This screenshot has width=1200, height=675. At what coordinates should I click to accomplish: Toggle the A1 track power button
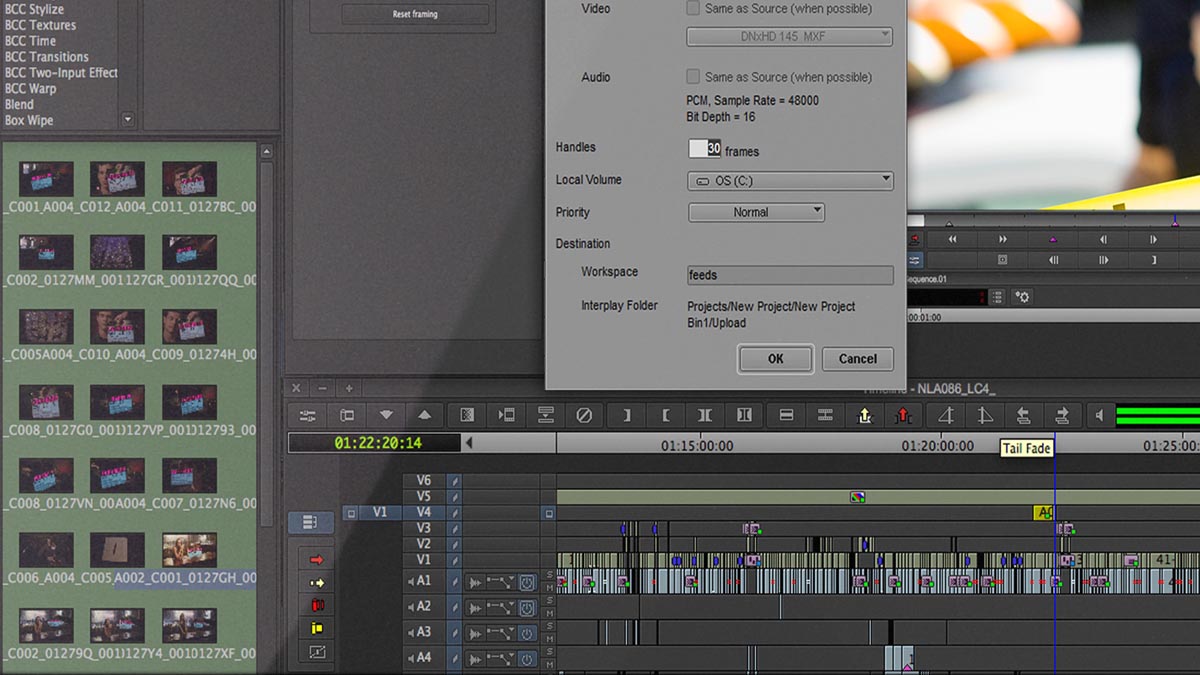point(527,581)
